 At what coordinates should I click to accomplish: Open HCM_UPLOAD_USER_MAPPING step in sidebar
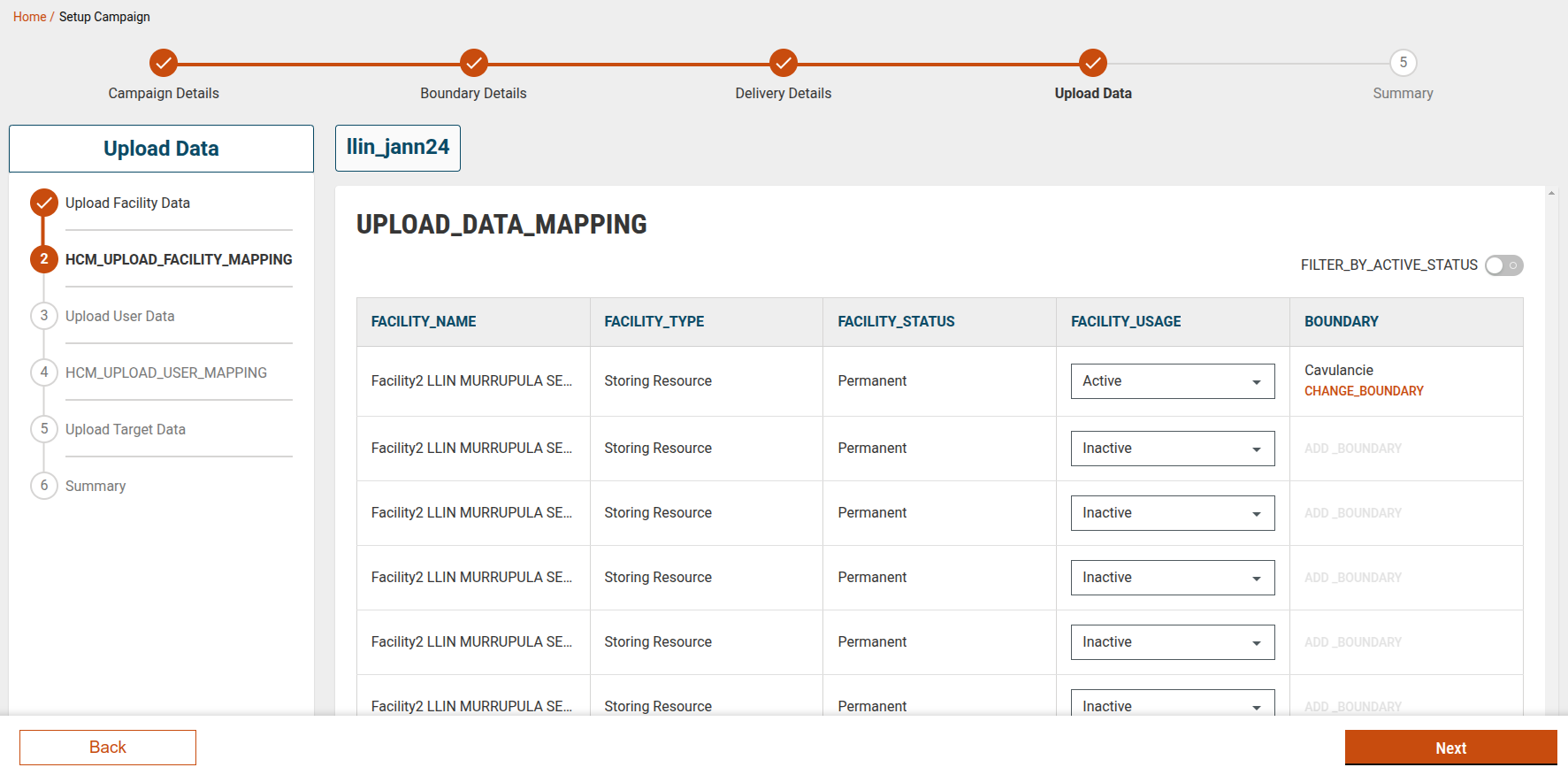point(165,372)
